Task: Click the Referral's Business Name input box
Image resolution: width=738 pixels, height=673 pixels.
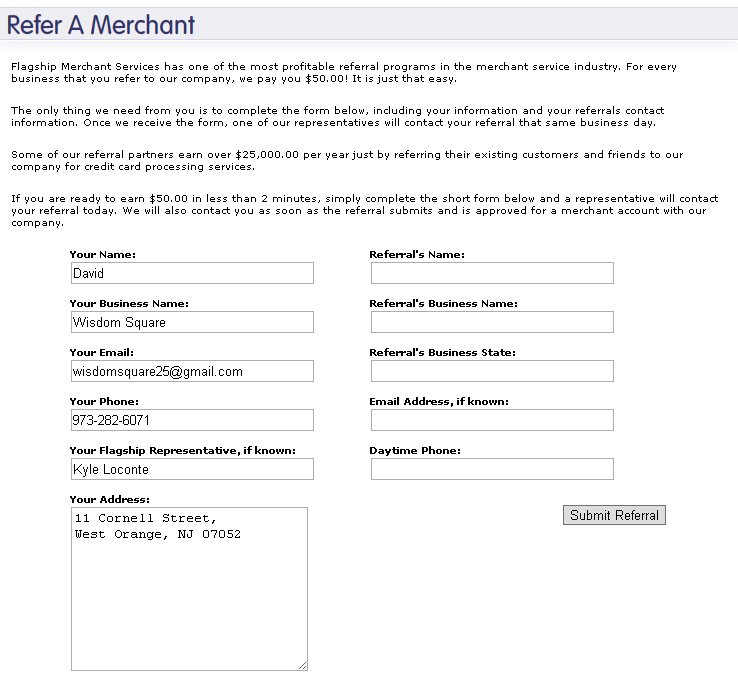Action: coord(491,322)
